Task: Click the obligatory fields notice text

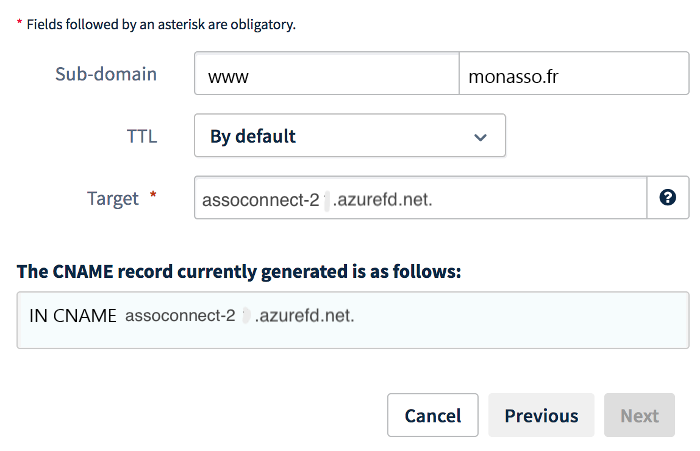Action: [x=161, y=24]
